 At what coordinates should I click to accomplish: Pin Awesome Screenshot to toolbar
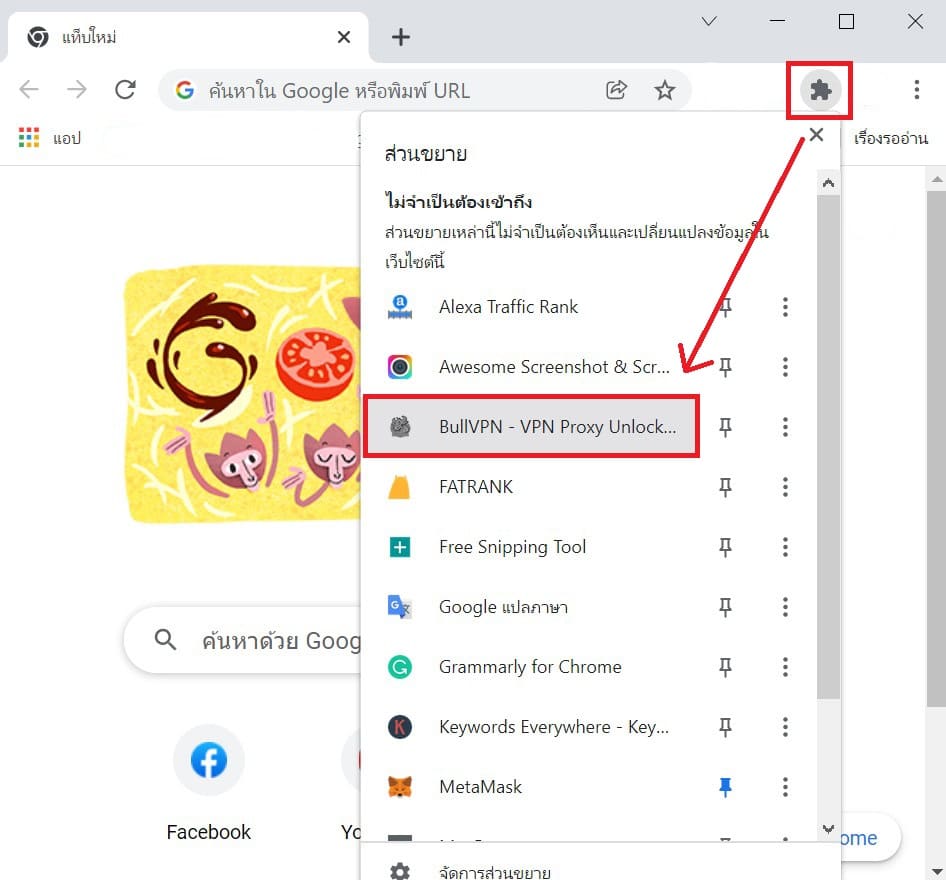point(725,367)
